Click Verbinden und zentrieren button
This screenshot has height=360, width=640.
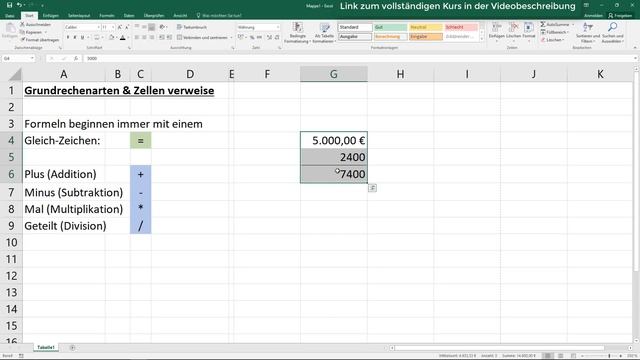(203, 38)
